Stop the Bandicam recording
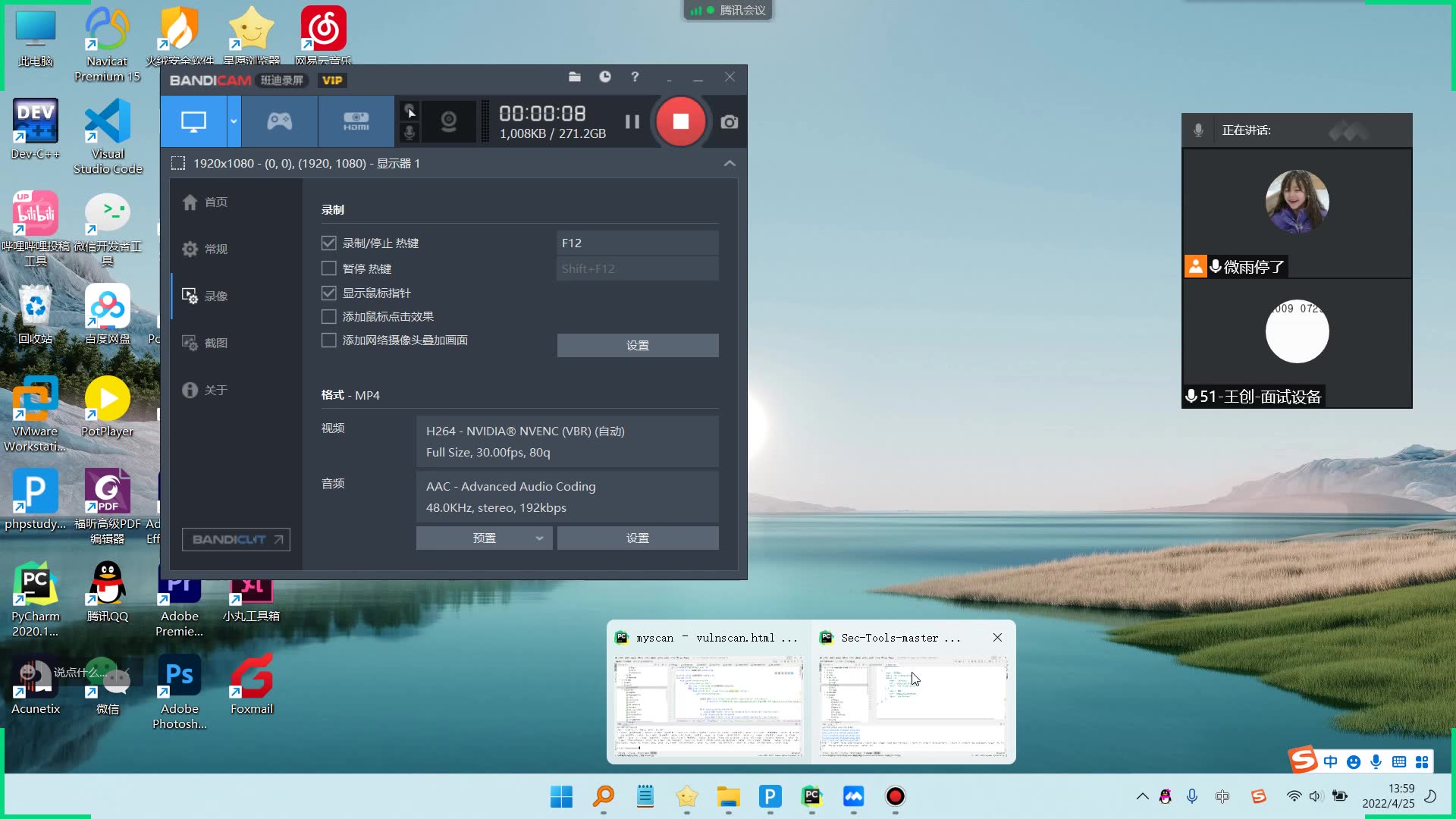The height and width of the screenshot is (819, 1456). coord(680,121)
